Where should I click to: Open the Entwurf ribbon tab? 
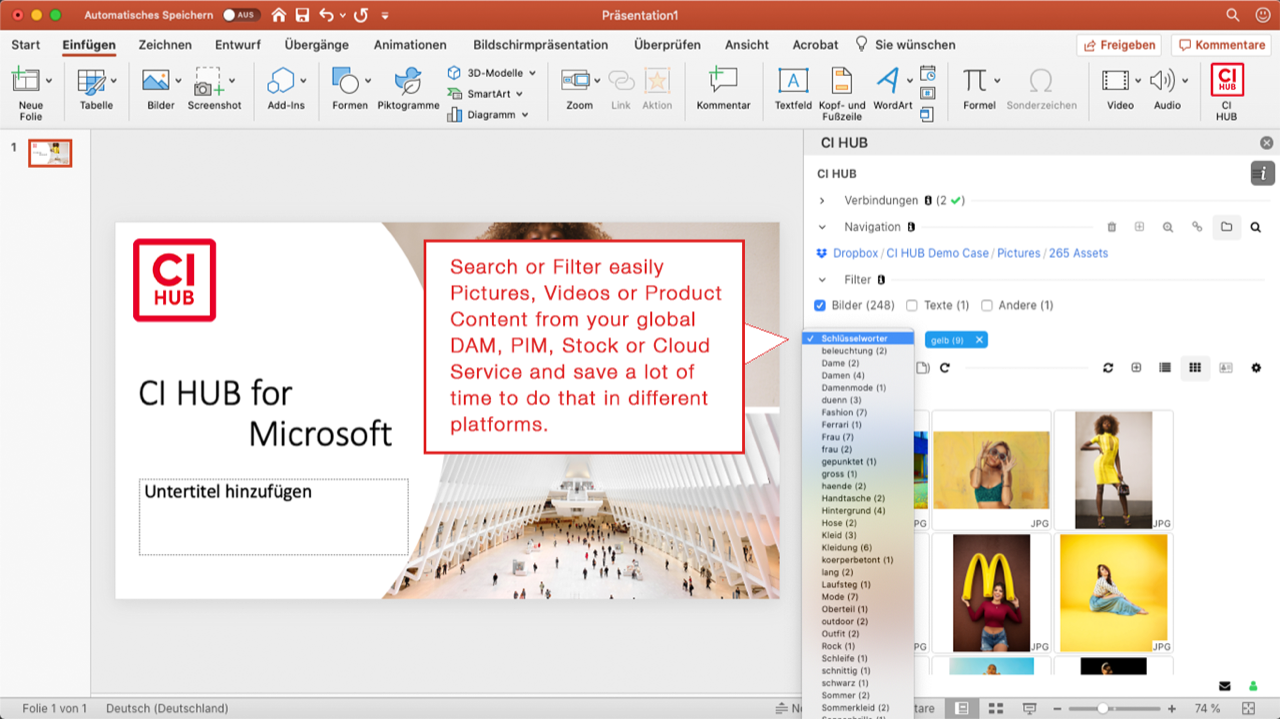[x=237, y=45]
